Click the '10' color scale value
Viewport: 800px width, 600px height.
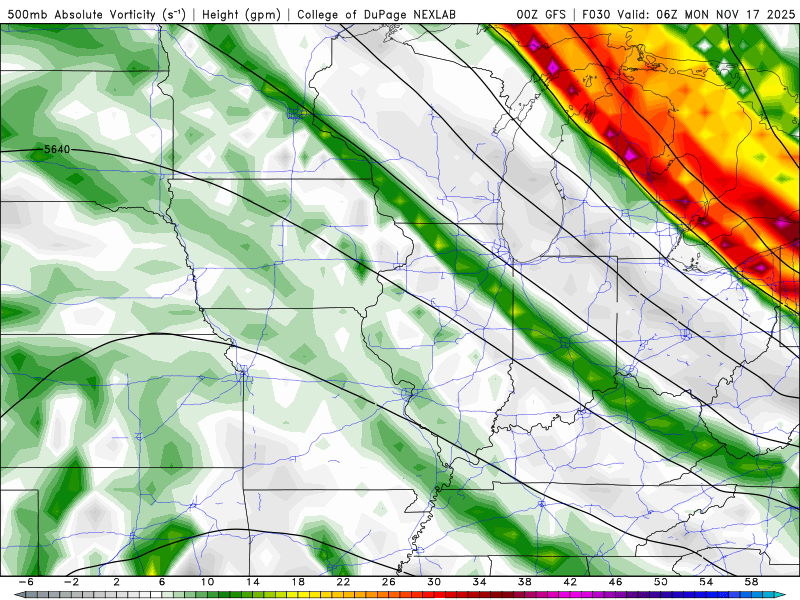click(x=207, y=582)
